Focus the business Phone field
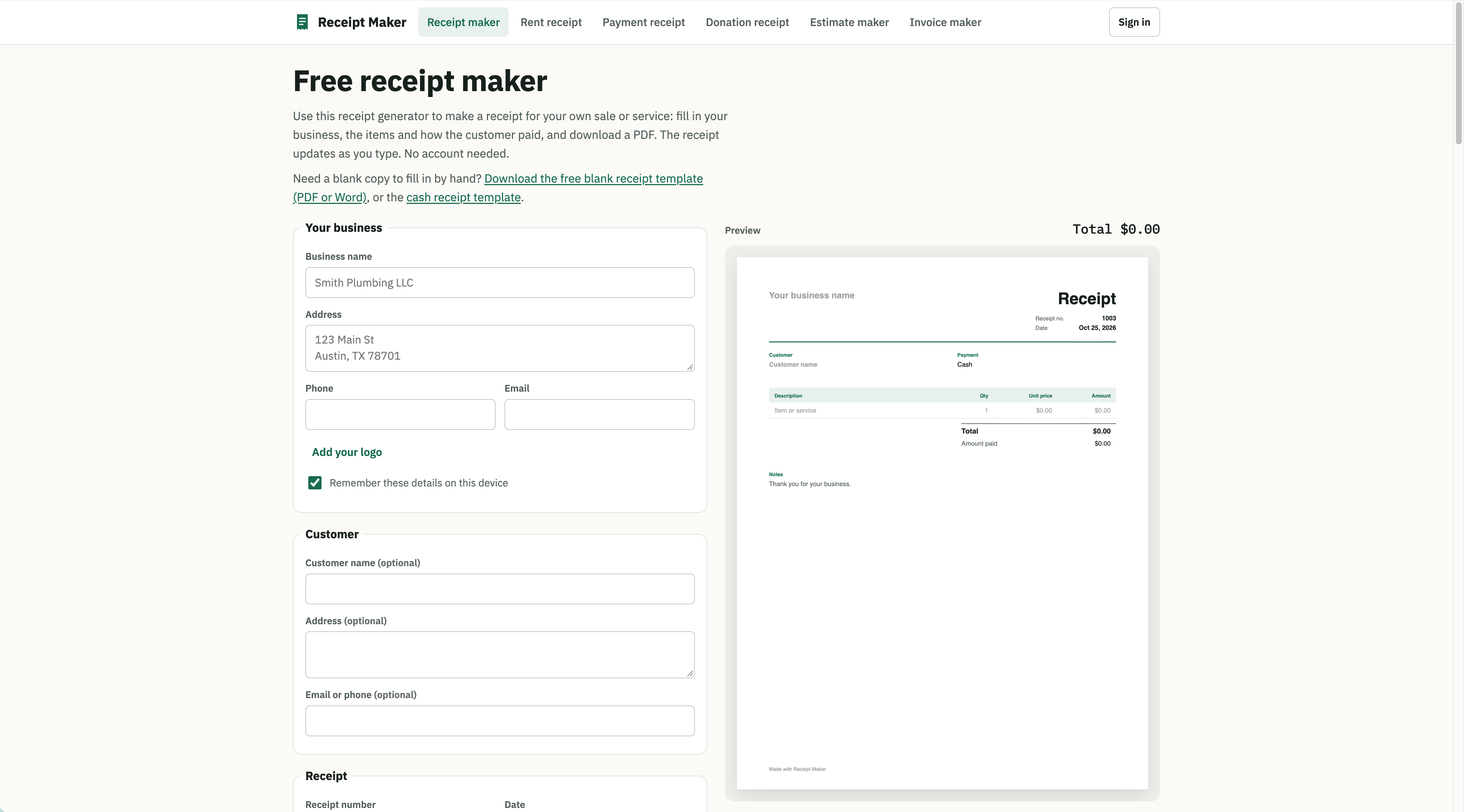The height and width of the screenshot is (812, 1464). click(400, 414)
